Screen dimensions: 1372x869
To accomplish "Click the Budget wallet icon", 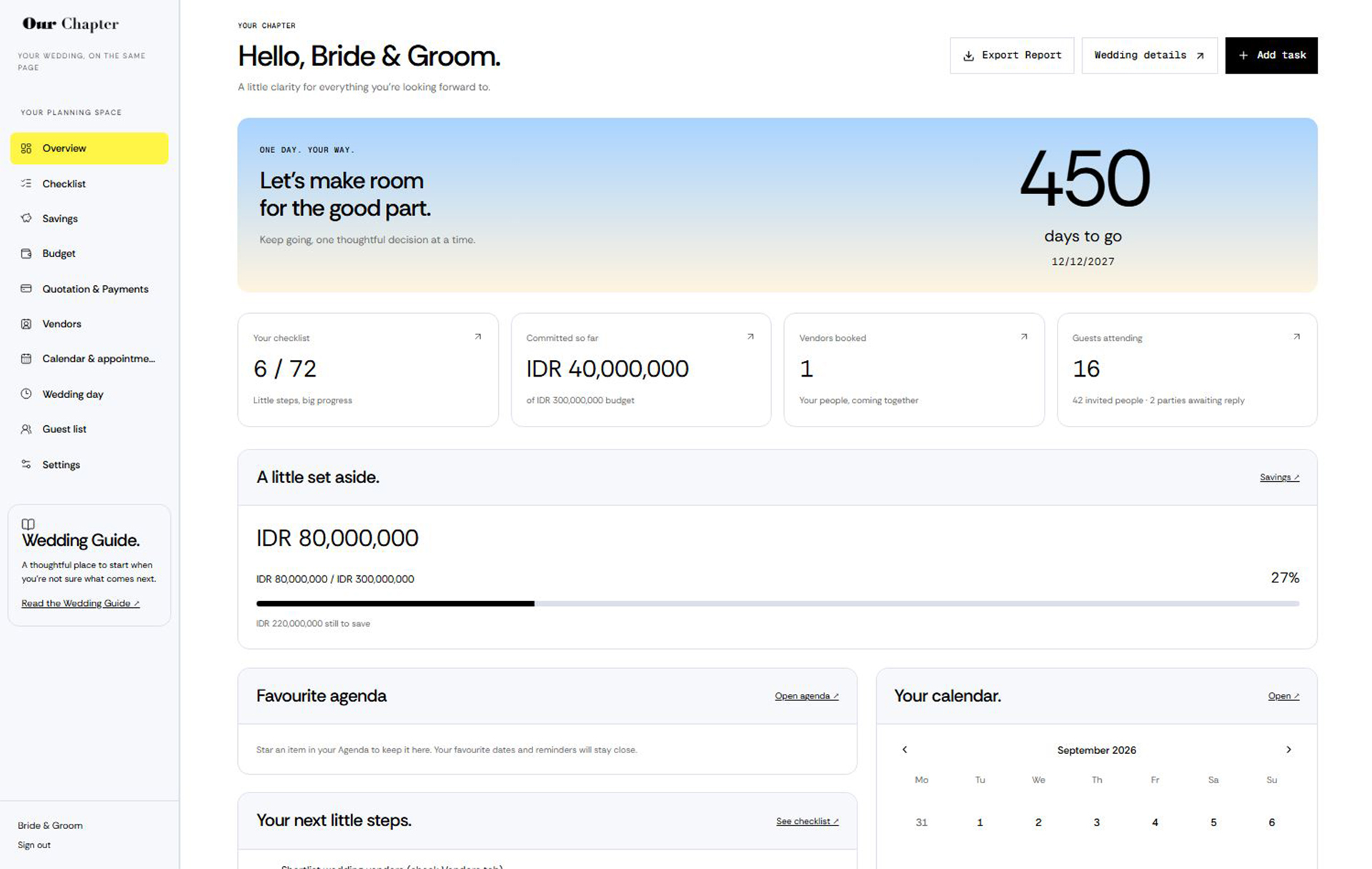I will (26, 254).
